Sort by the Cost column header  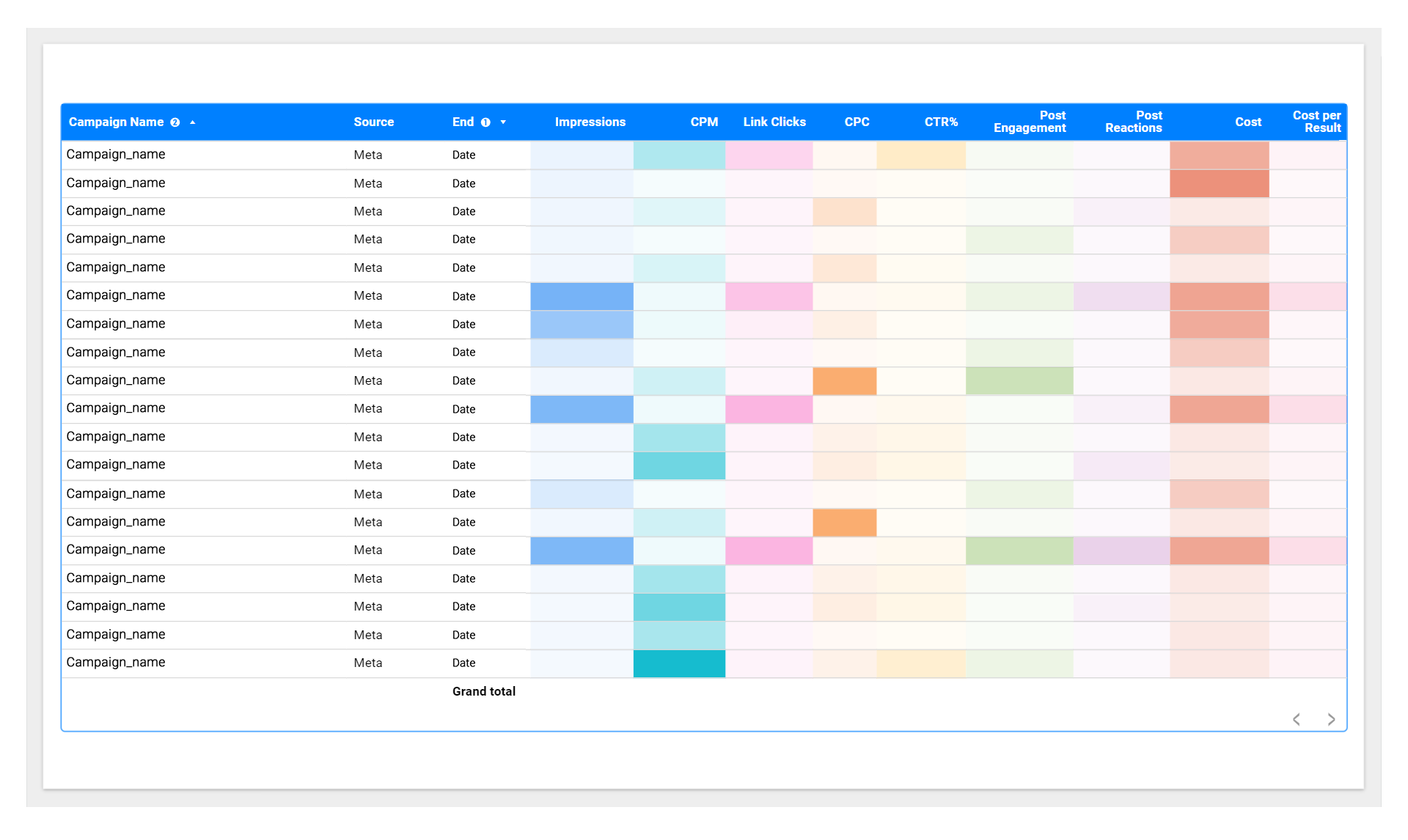pos(1248,122)
